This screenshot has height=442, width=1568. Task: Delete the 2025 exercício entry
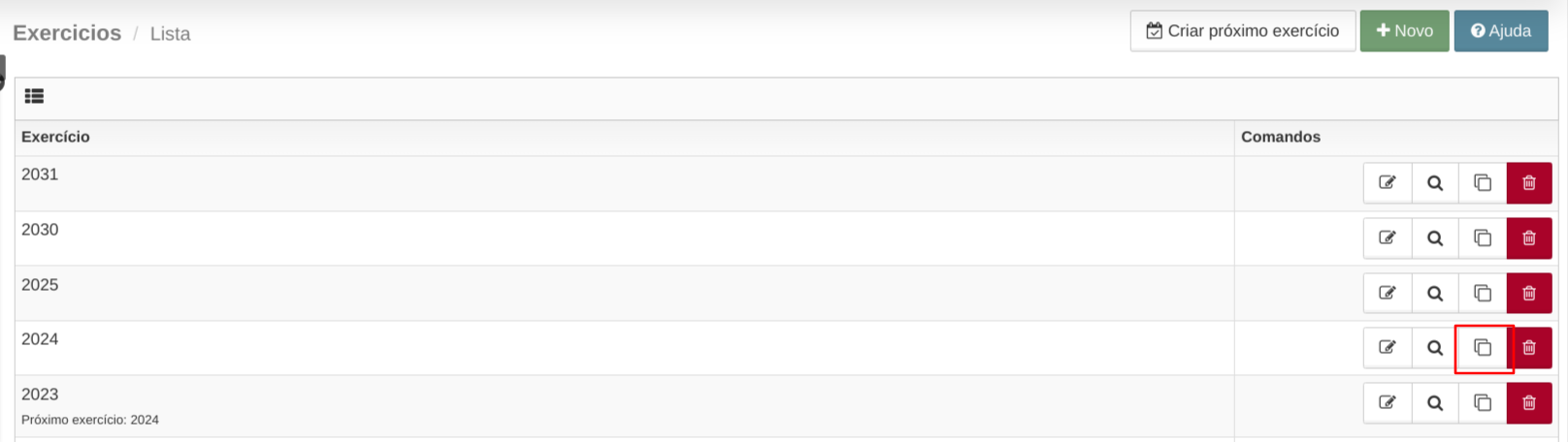[1529, 293]
